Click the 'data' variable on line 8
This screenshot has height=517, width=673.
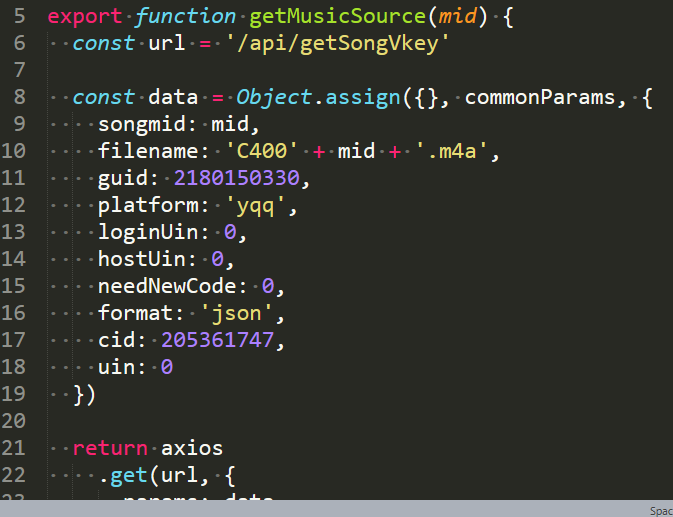click(173, 97)
